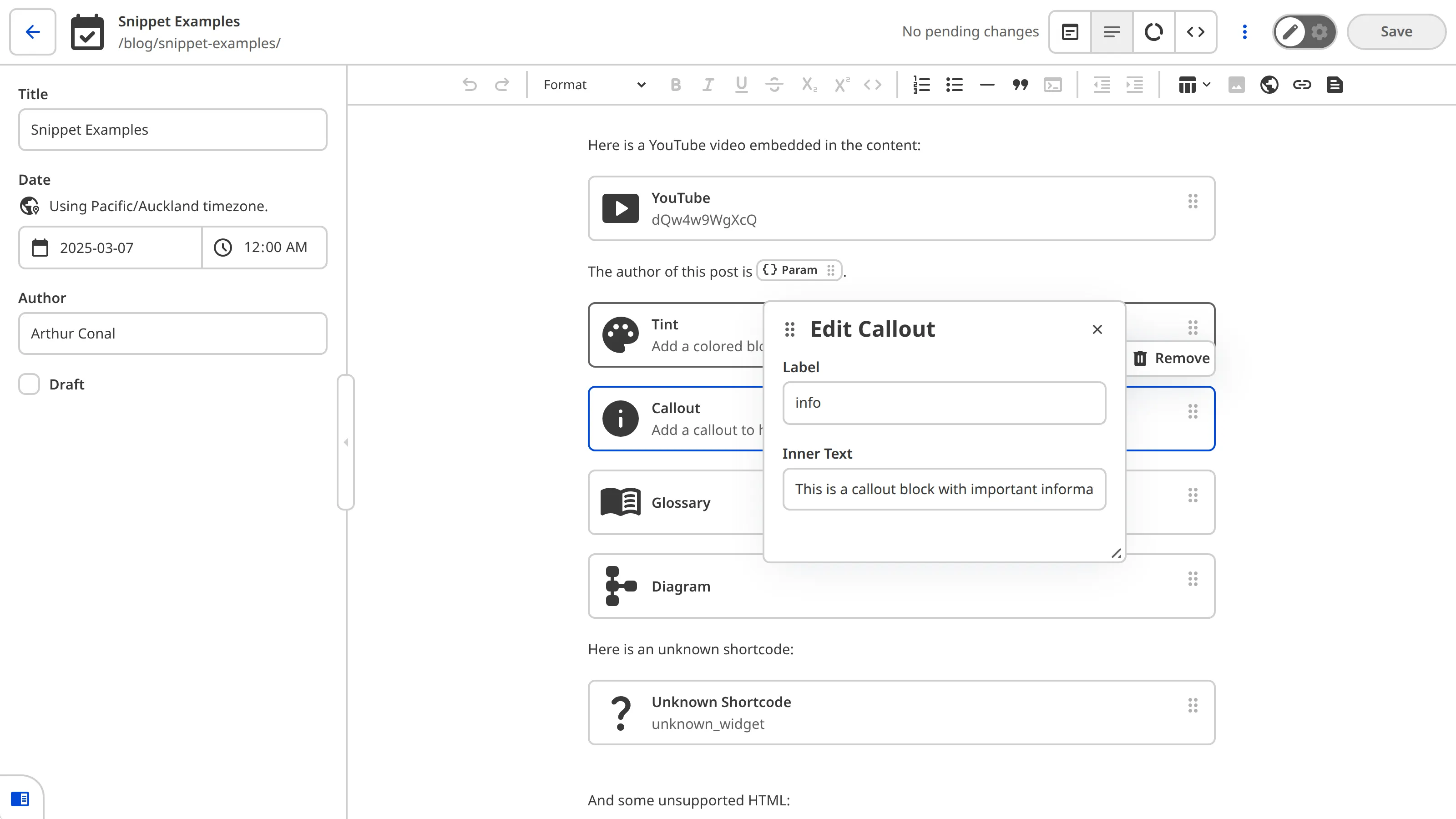Click the Save button

pos(1395,32)
